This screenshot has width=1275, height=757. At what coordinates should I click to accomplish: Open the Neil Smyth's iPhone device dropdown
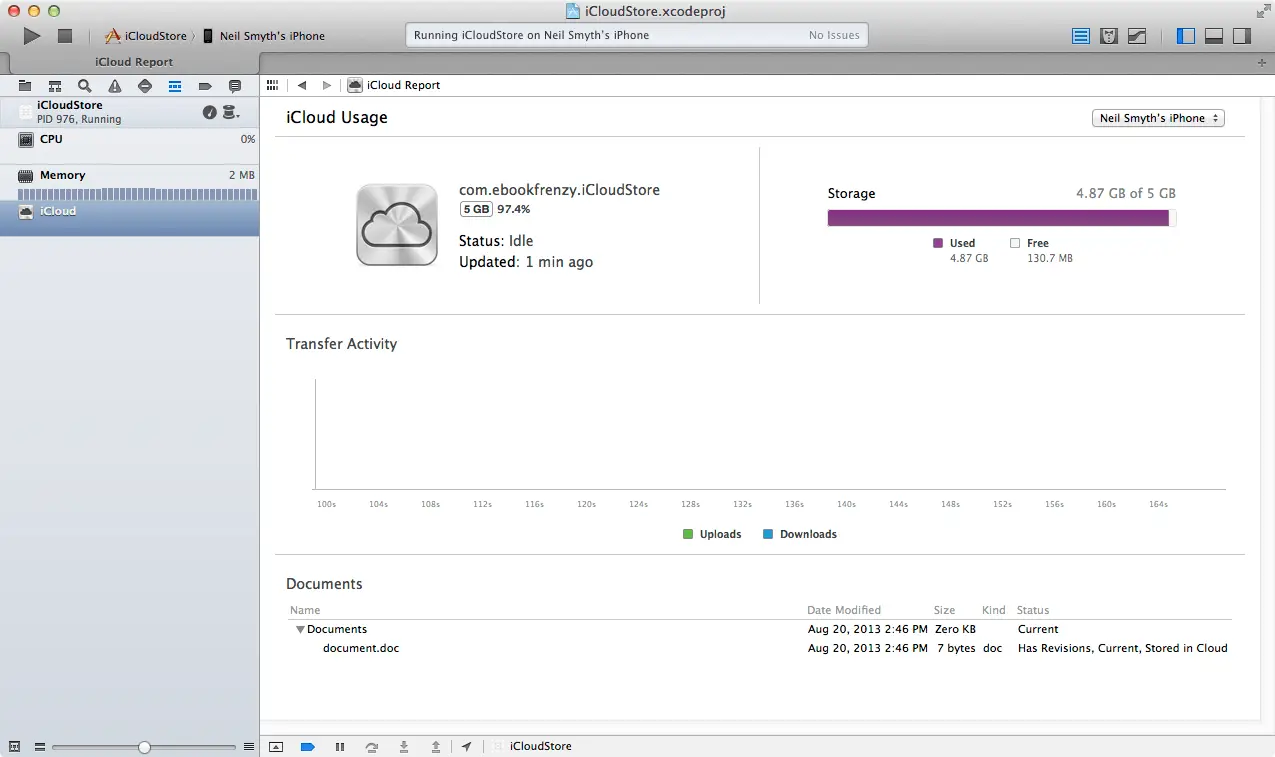point(1158,118)
